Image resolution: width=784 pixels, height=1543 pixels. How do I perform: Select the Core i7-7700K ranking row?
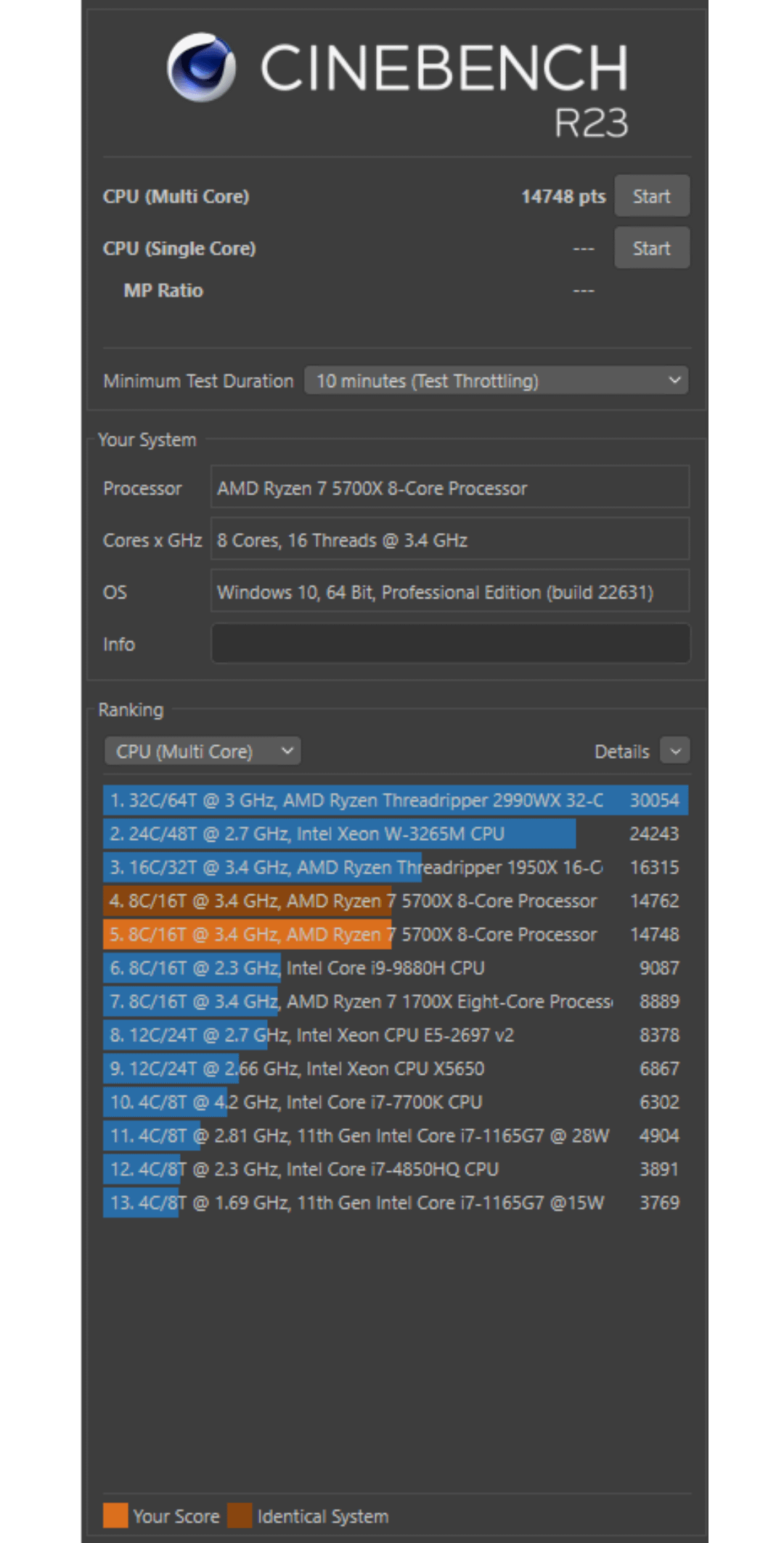click(396, 1102)
